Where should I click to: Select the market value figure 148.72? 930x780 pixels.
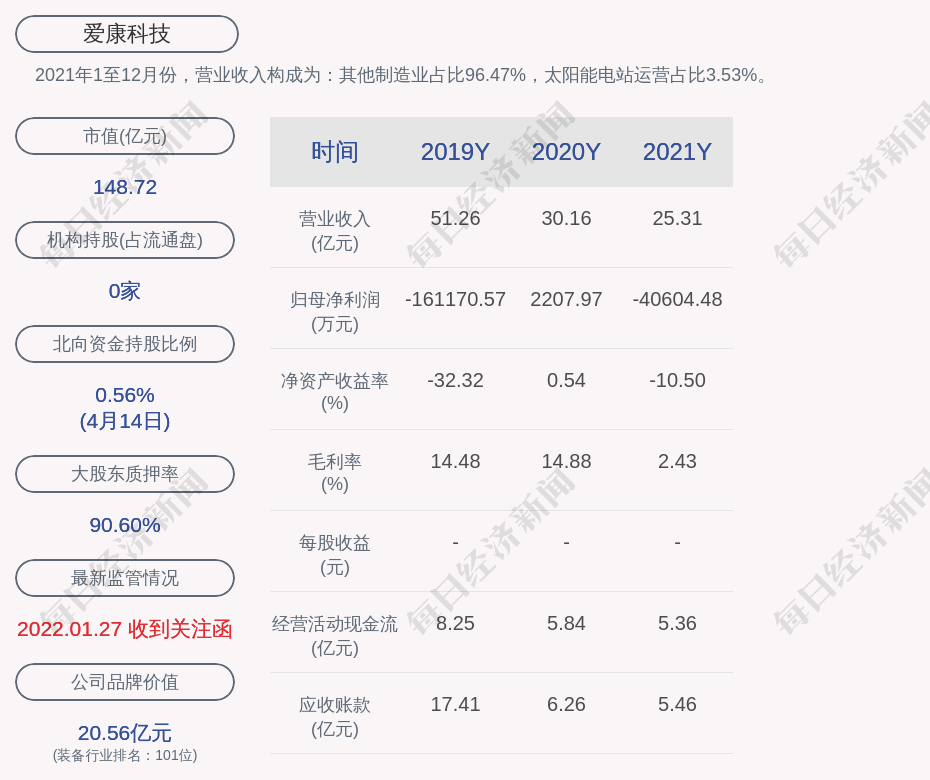(125, 187)
